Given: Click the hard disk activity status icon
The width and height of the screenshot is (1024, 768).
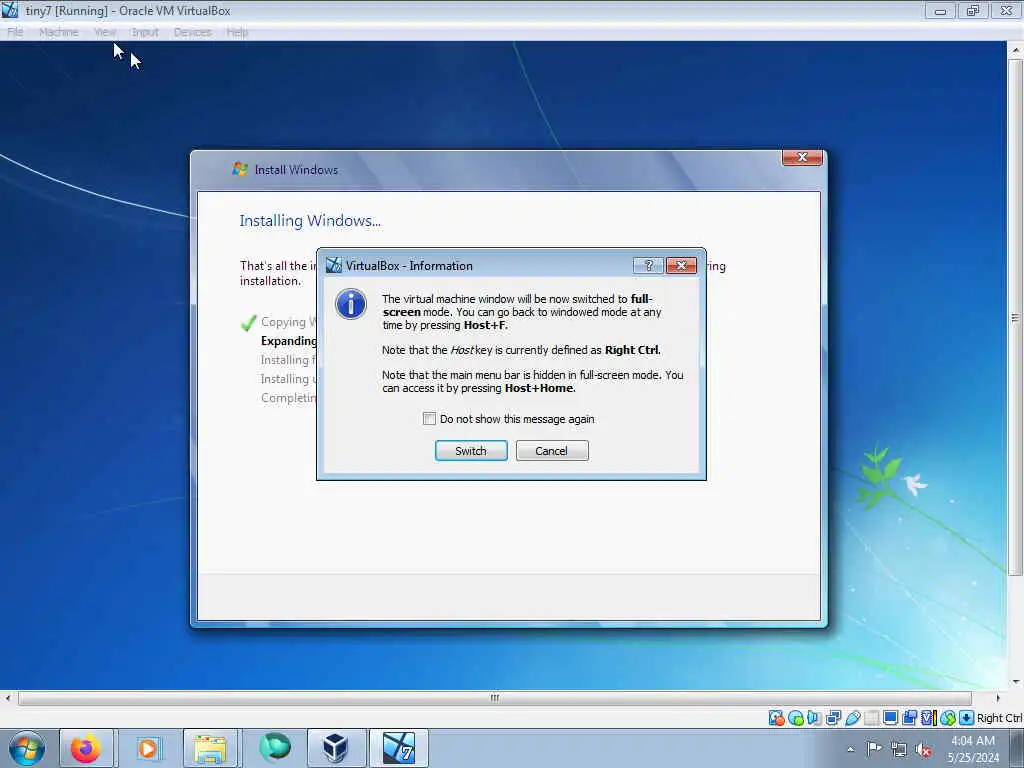Looking at the screenshot, I should pyautogui.click(x=776, y=718).
